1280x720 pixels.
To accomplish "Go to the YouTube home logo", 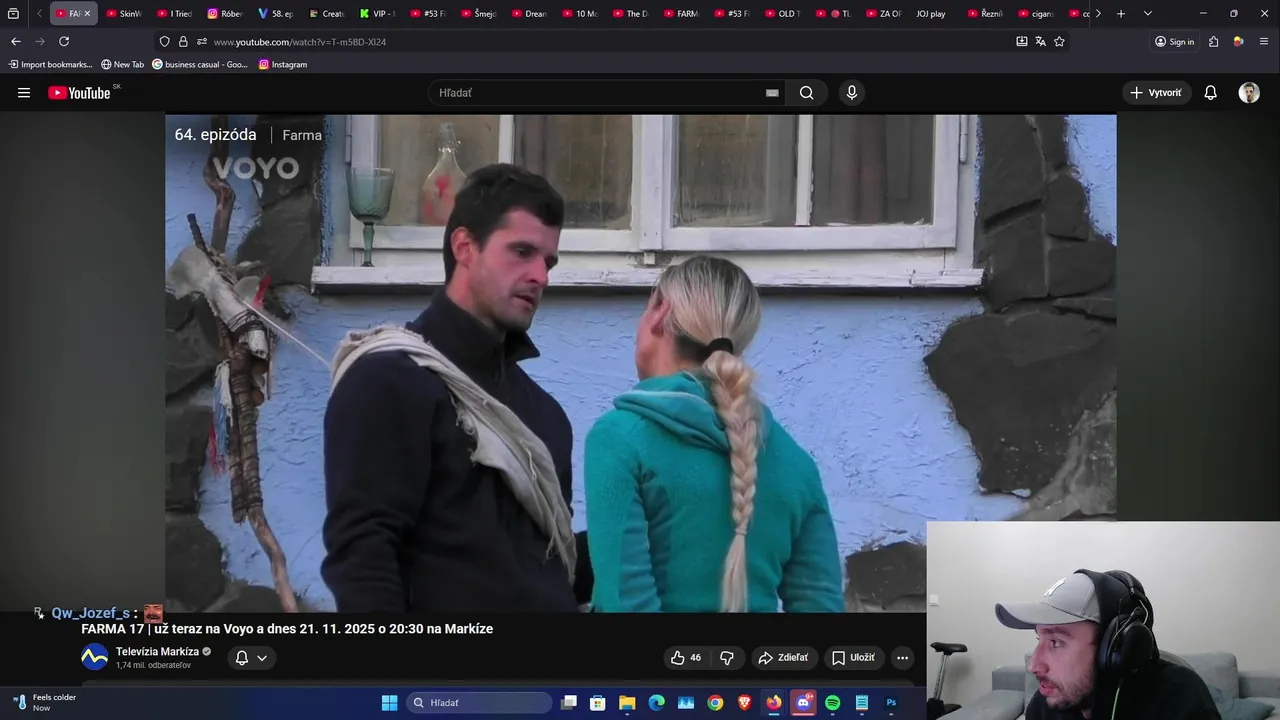I will (79, 93).
